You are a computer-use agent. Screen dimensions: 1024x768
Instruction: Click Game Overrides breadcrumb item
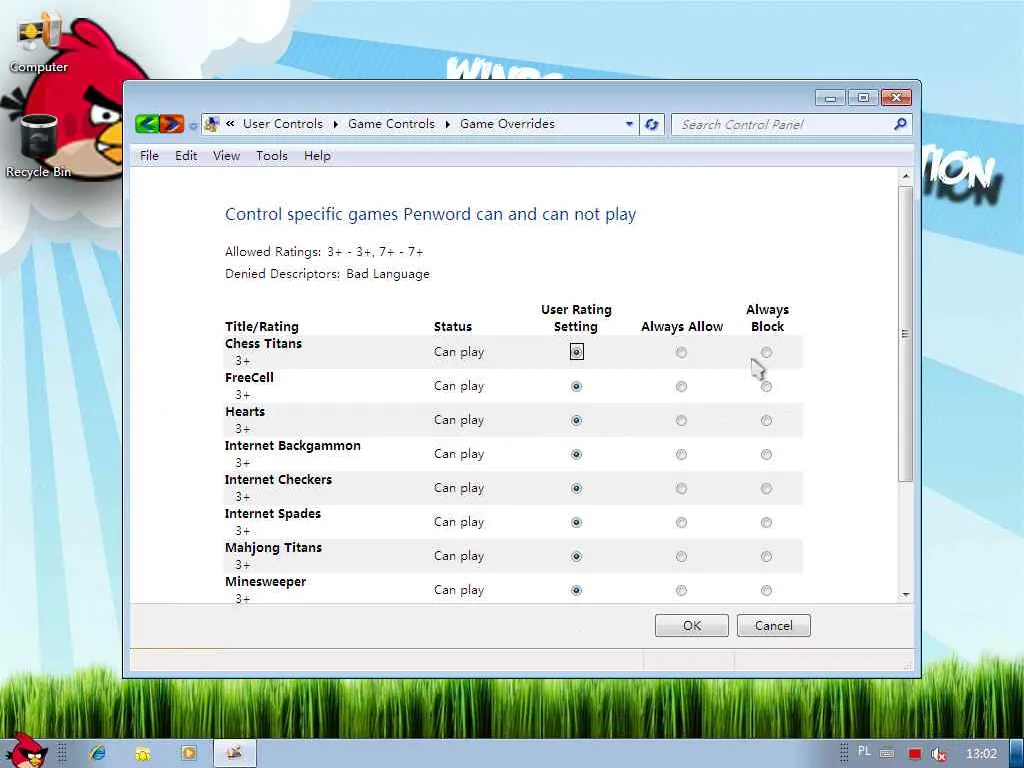[507, 123]
